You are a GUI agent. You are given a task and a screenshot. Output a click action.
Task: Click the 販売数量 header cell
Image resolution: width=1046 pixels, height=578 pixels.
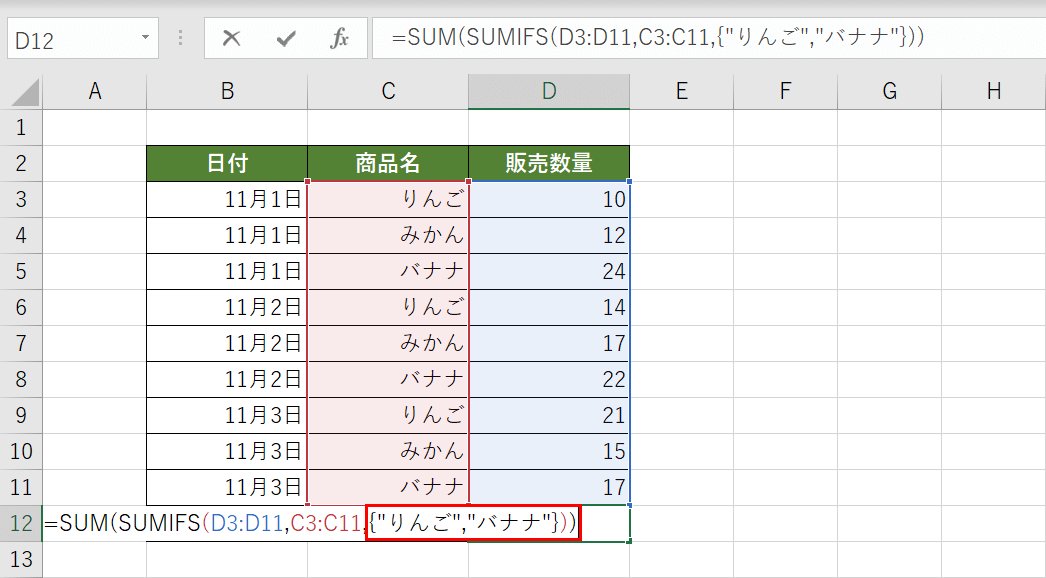(x=549, y=164)
